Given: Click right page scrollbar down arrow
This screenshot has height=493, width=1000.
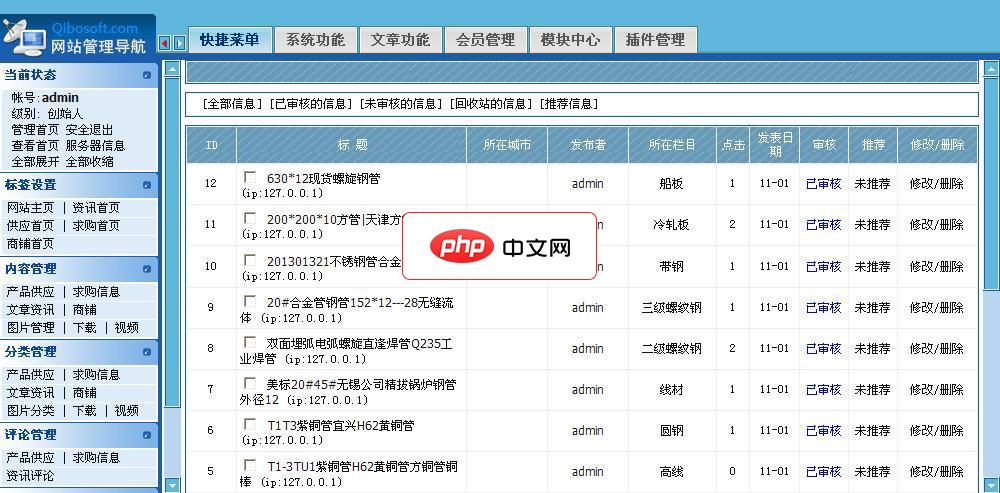Looking at the screenshot, I should point(991,484).
